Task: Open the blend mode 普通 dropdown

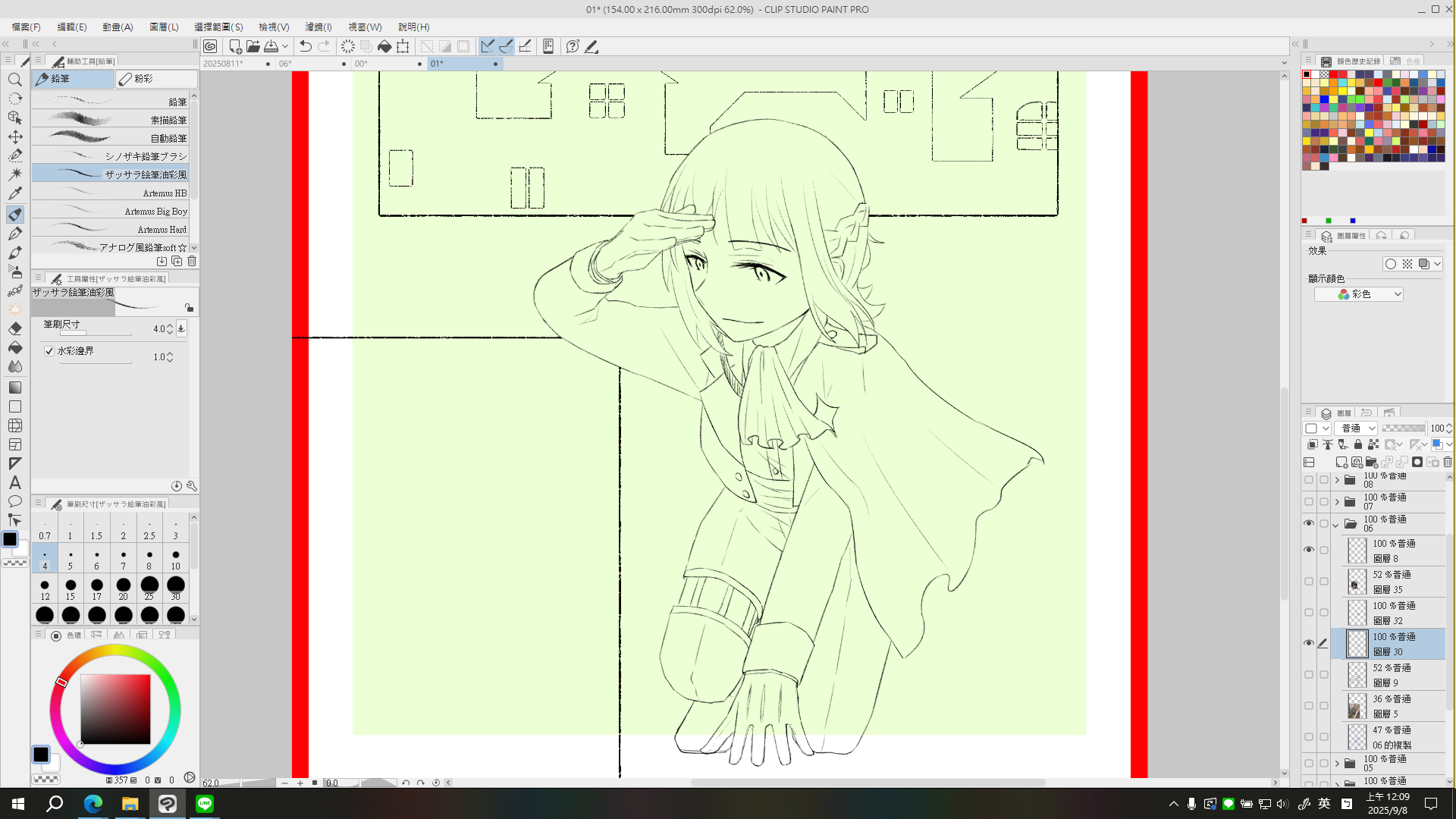Action: (1356, 428)
